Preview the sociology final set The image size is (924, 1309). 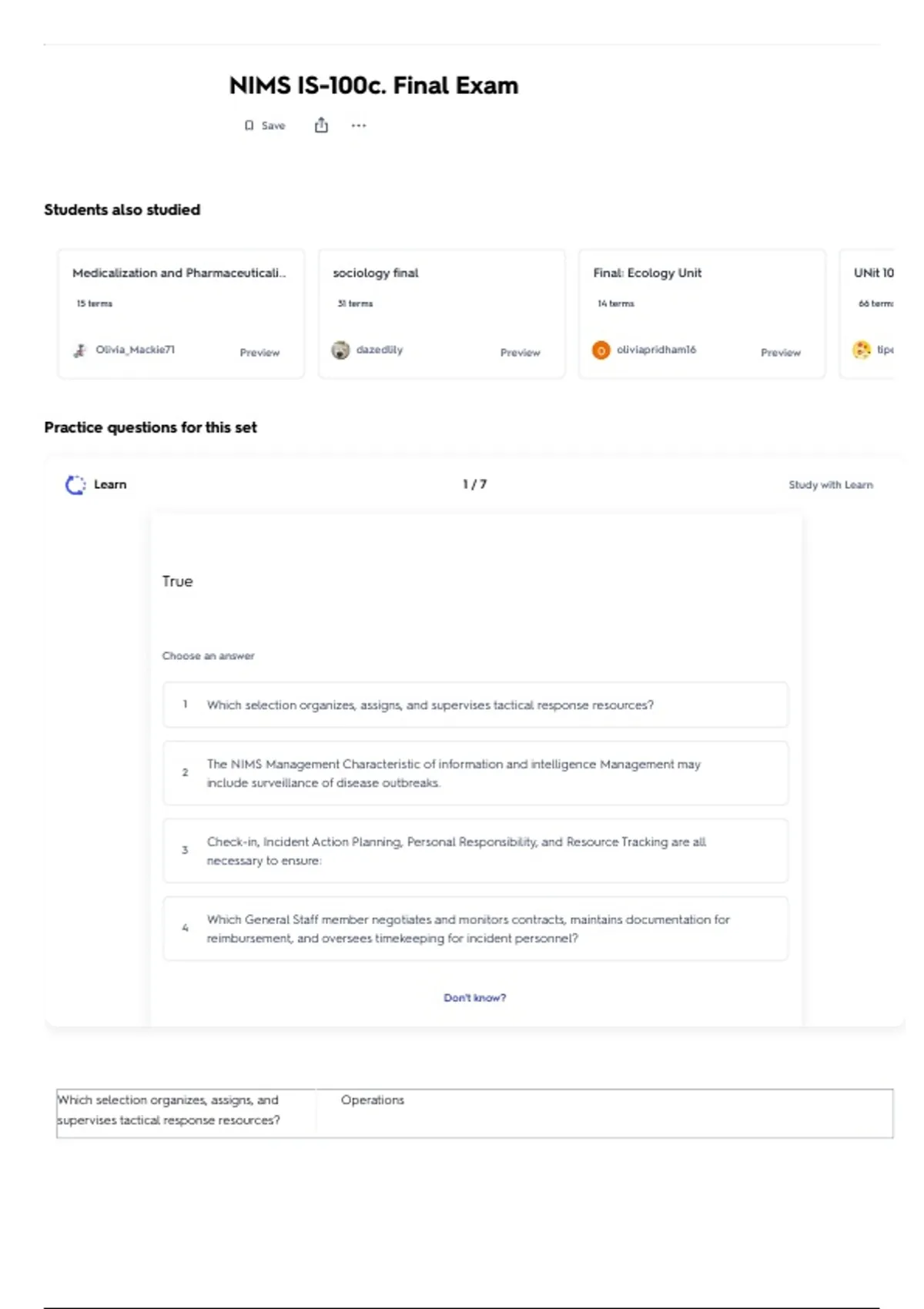pyautogui.click(x=520, y=353)
